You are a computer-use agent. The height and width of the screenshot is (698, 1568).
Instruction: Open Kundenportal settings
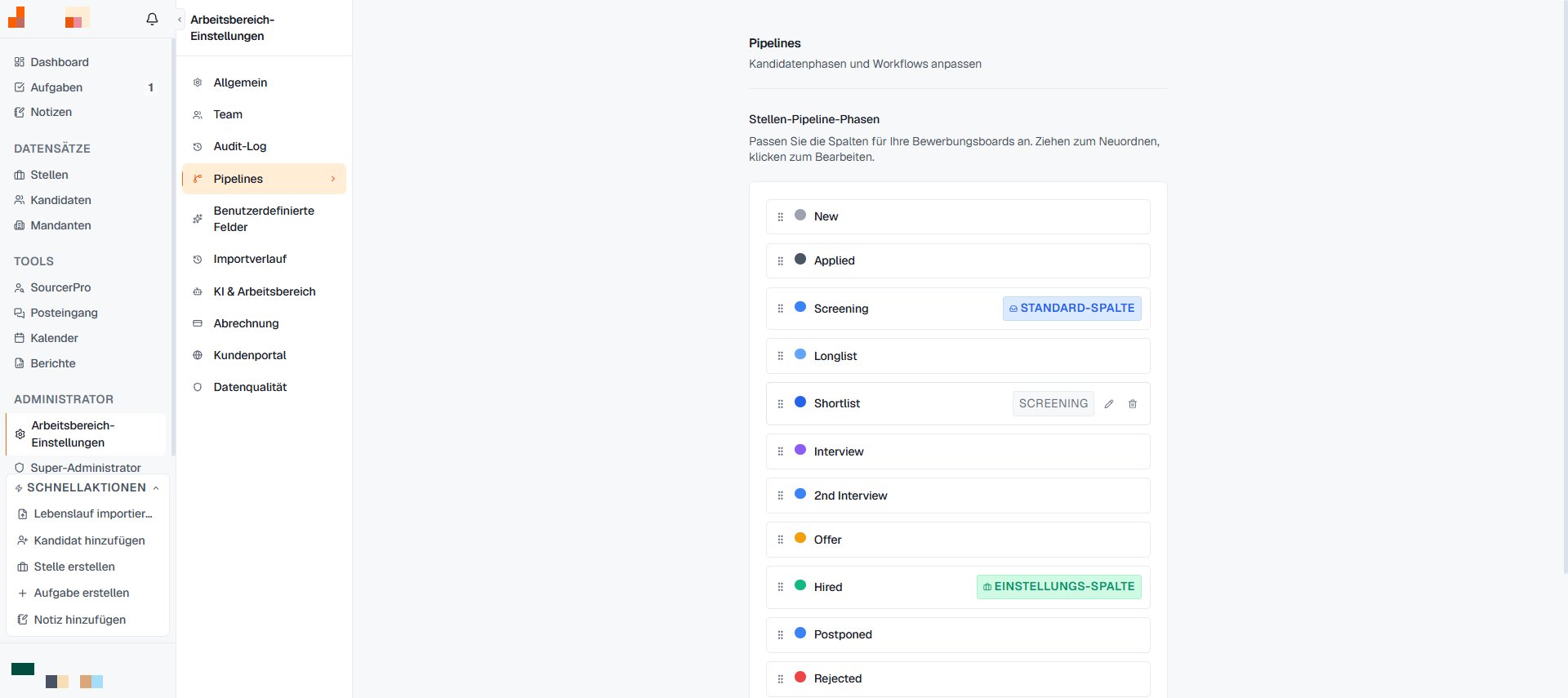[x=264, y=355]
